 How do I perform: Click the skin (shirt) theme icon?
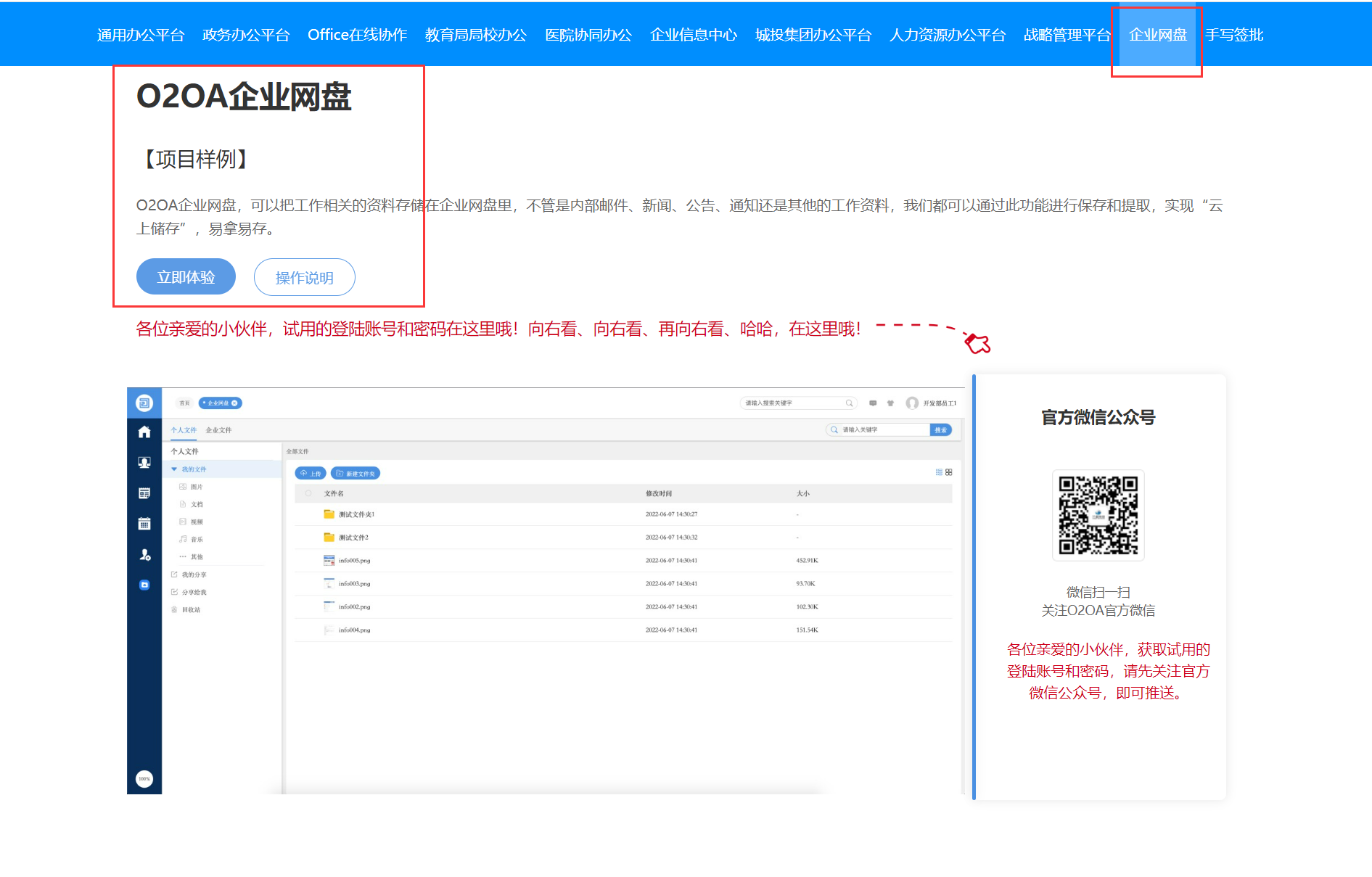(890, 403)
